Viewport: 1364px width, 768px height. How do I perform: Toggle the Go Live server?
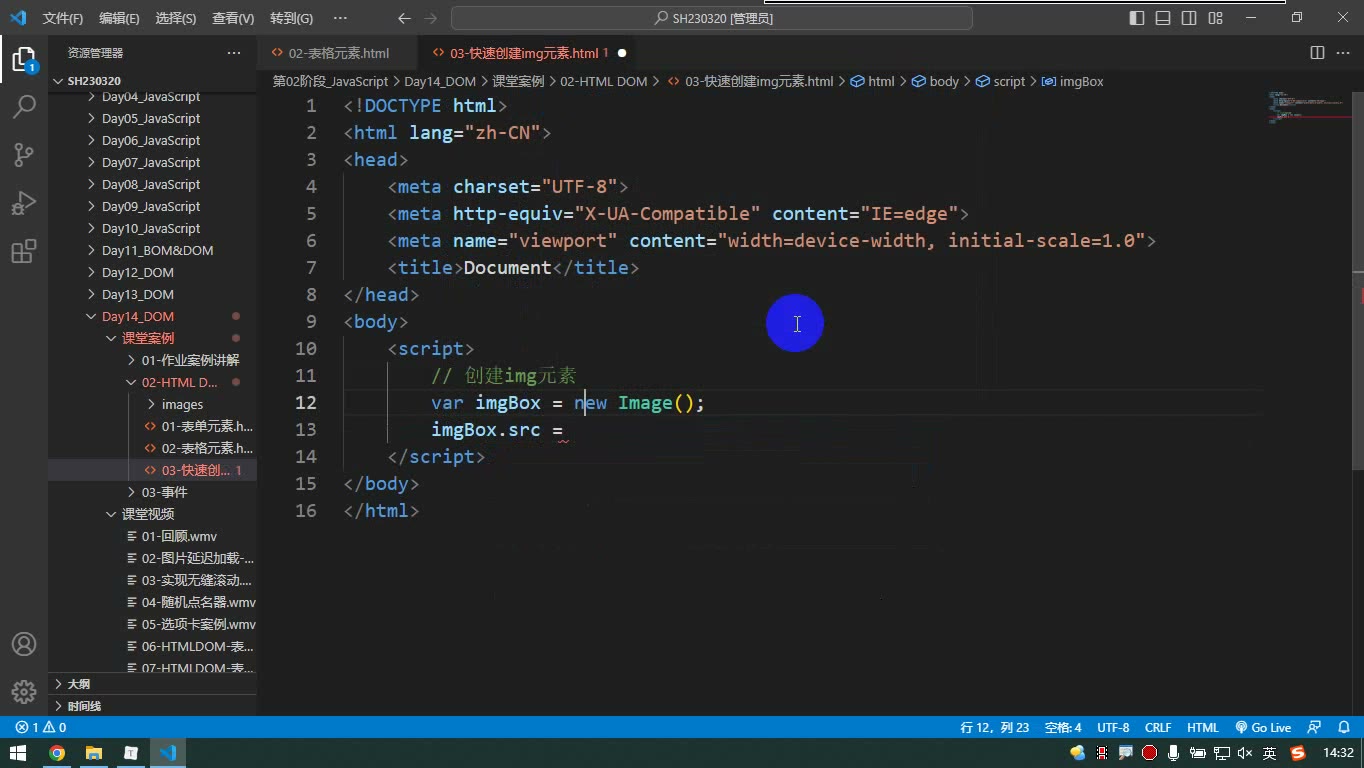[x=1263, y=728]
